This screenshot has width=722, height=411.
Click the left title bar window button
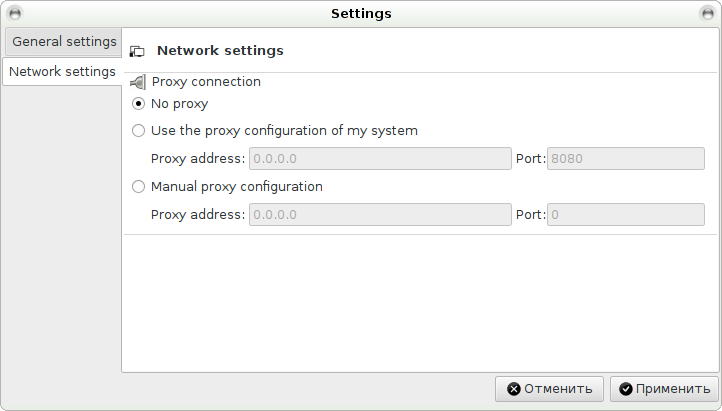click(15, 13)
